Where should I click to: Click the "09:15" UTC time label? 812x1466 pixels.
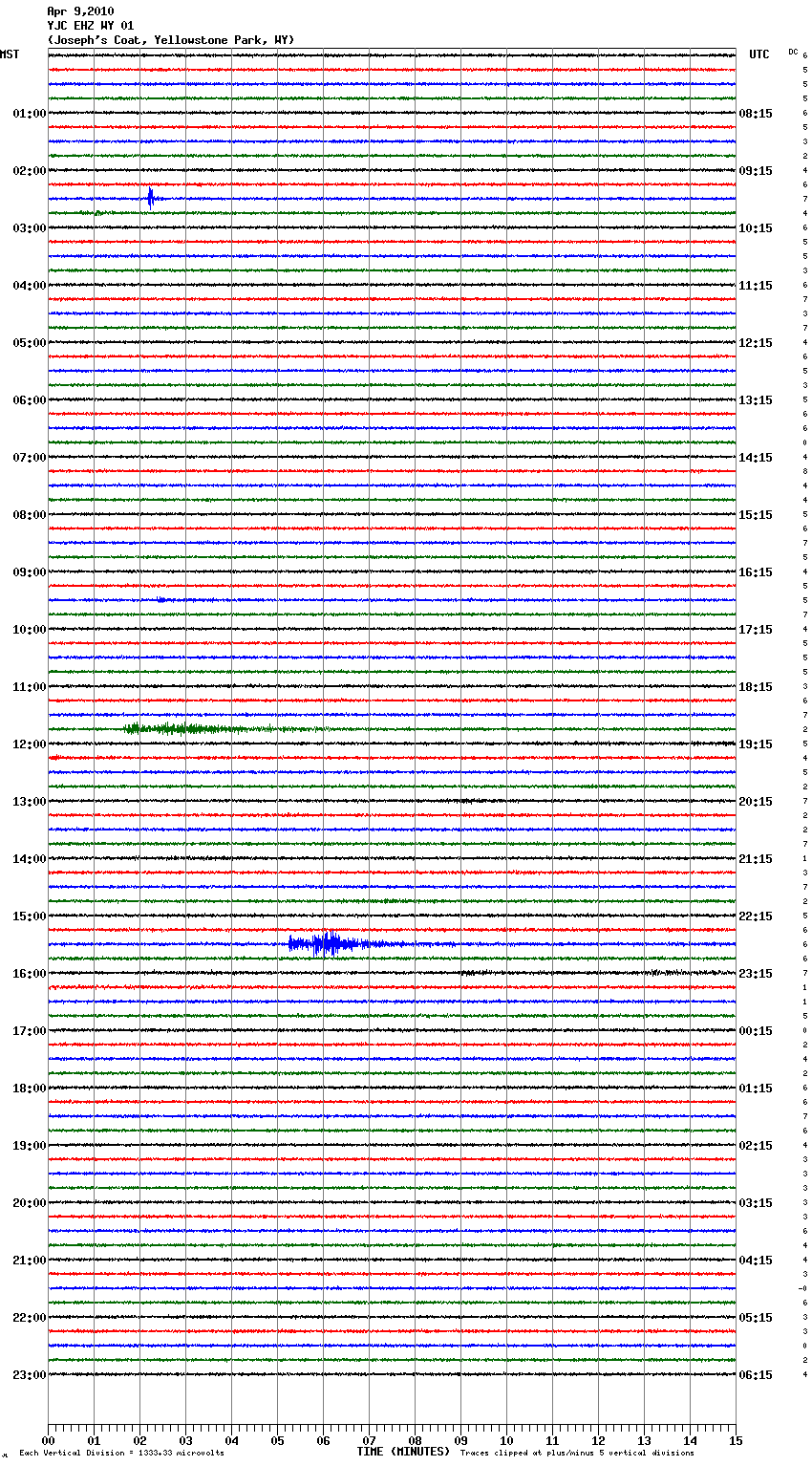pyautogui.click(x=756, y=171)
